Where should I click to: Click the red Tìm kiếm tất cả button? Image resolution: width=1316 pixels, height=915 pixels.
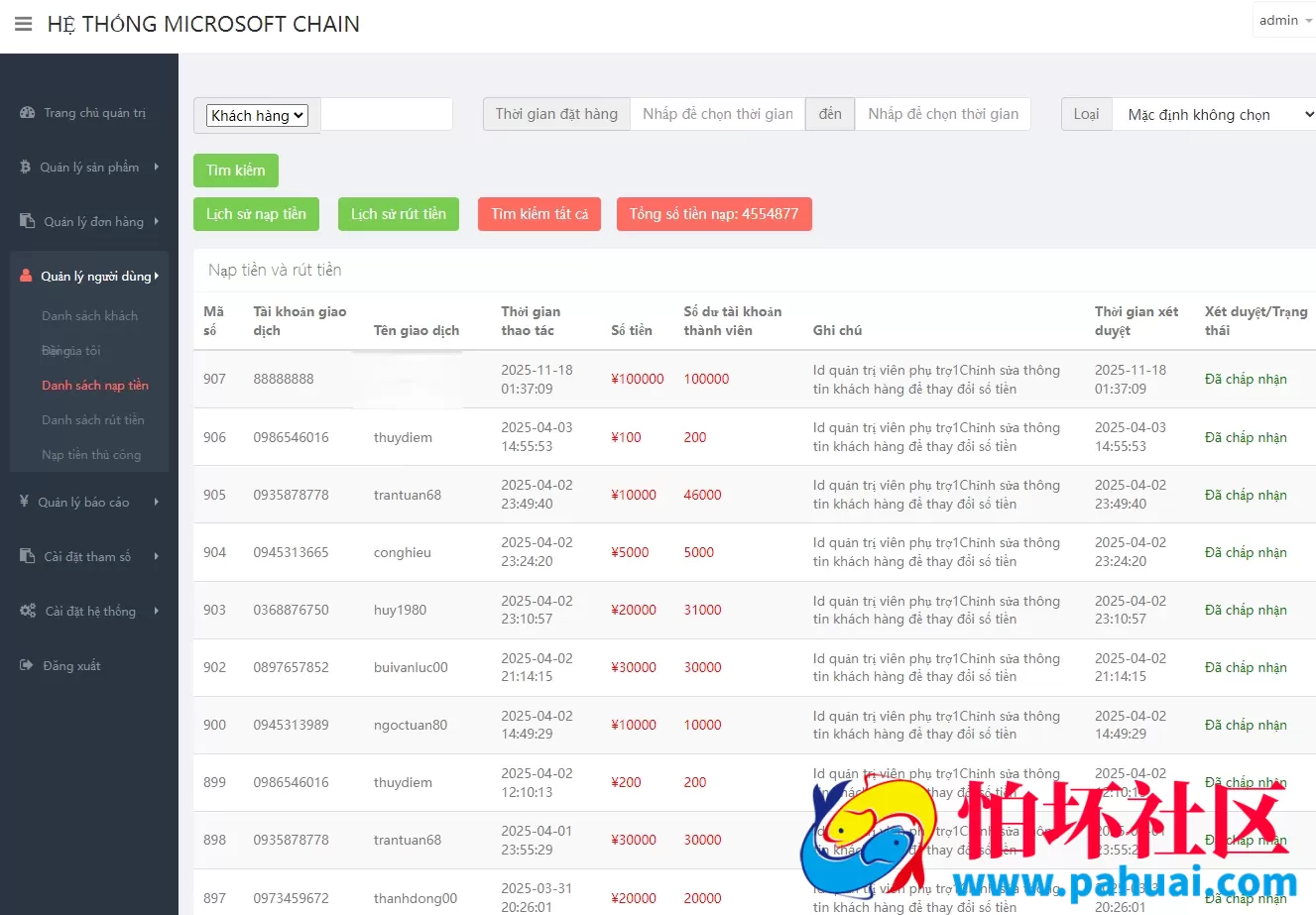pos(539,214)
